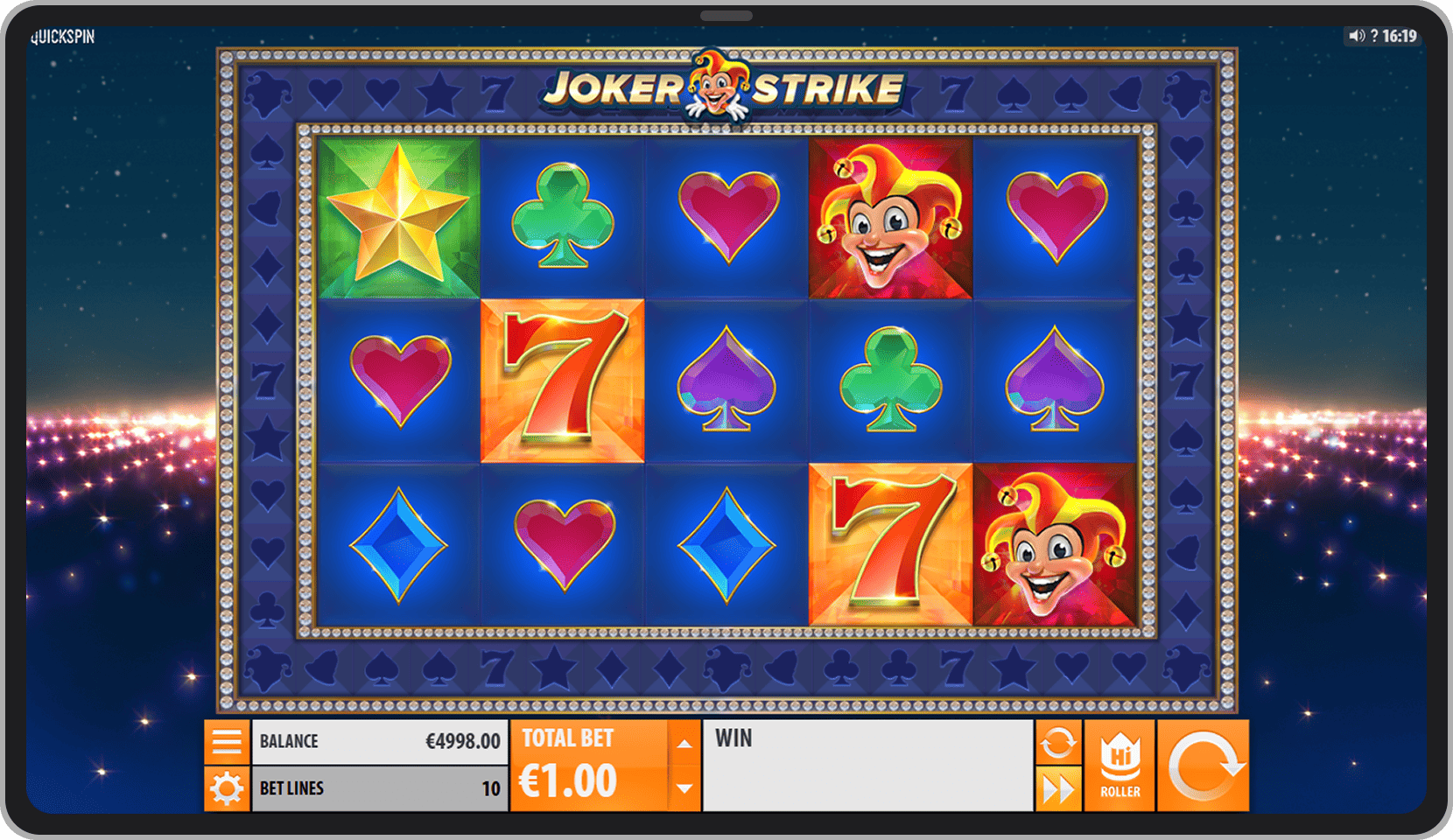Open help via the question mark
The width and height of the screenshot is (1453, 840).
coord(1374,36)
